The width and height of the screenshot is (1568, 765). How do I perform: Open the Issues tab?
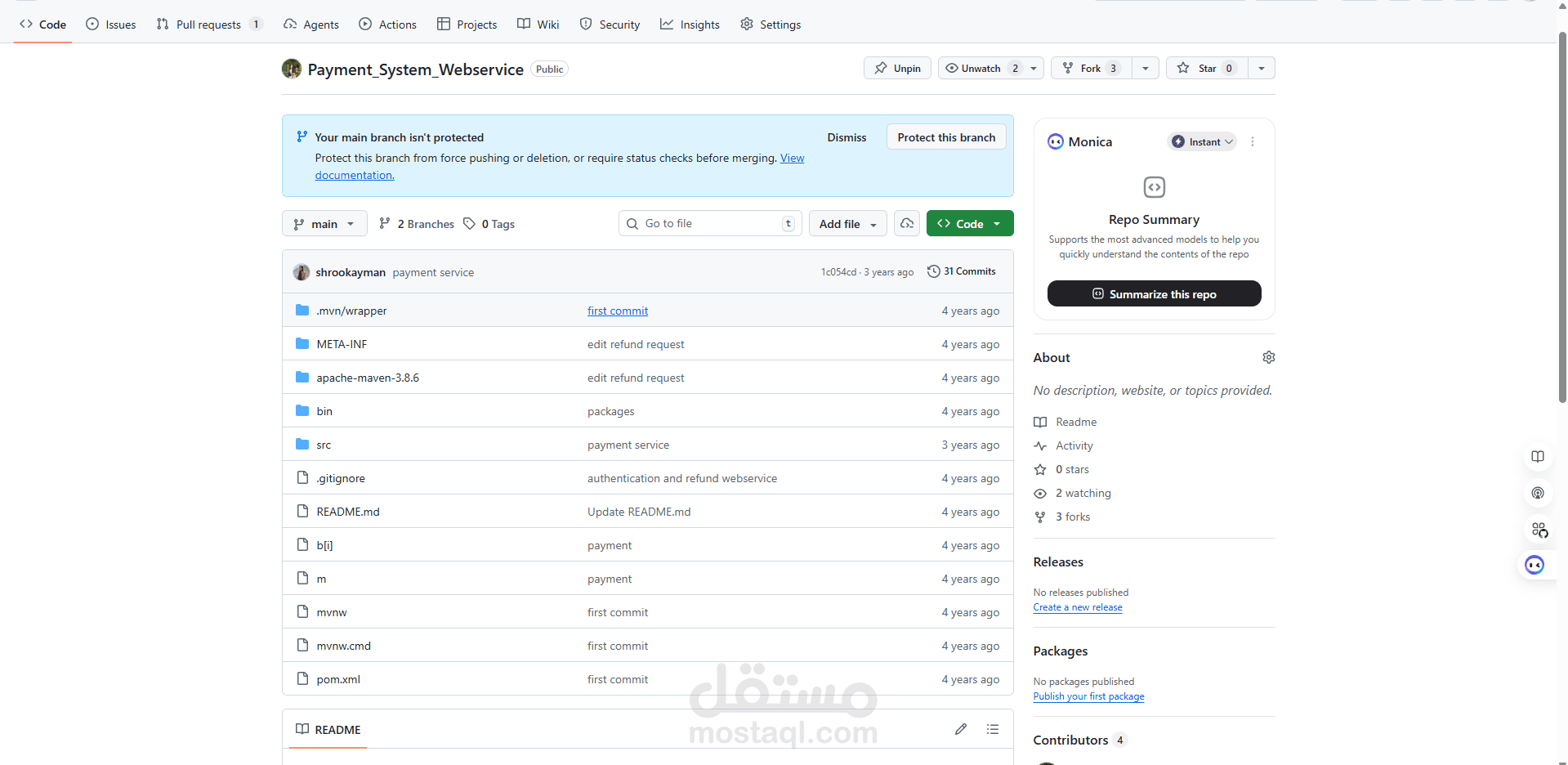click(111, 25)
